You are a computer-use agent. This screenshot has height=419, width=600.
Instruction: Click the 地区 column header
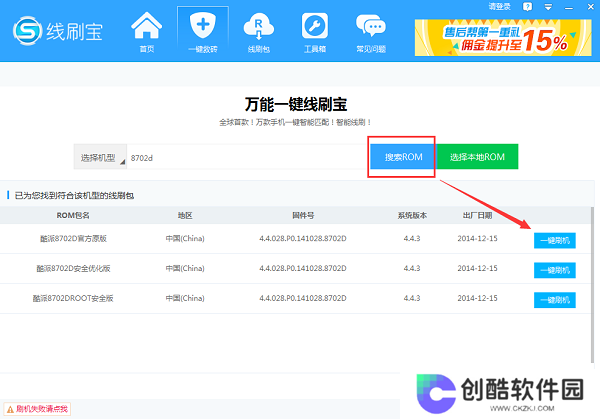point(185,215)
